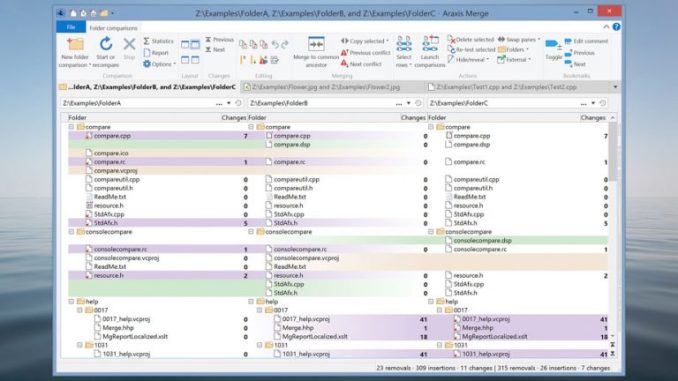Viewport: 678px width, 381px height.
Task: Open the blue Help question mark icon
Action: (616, 27)
